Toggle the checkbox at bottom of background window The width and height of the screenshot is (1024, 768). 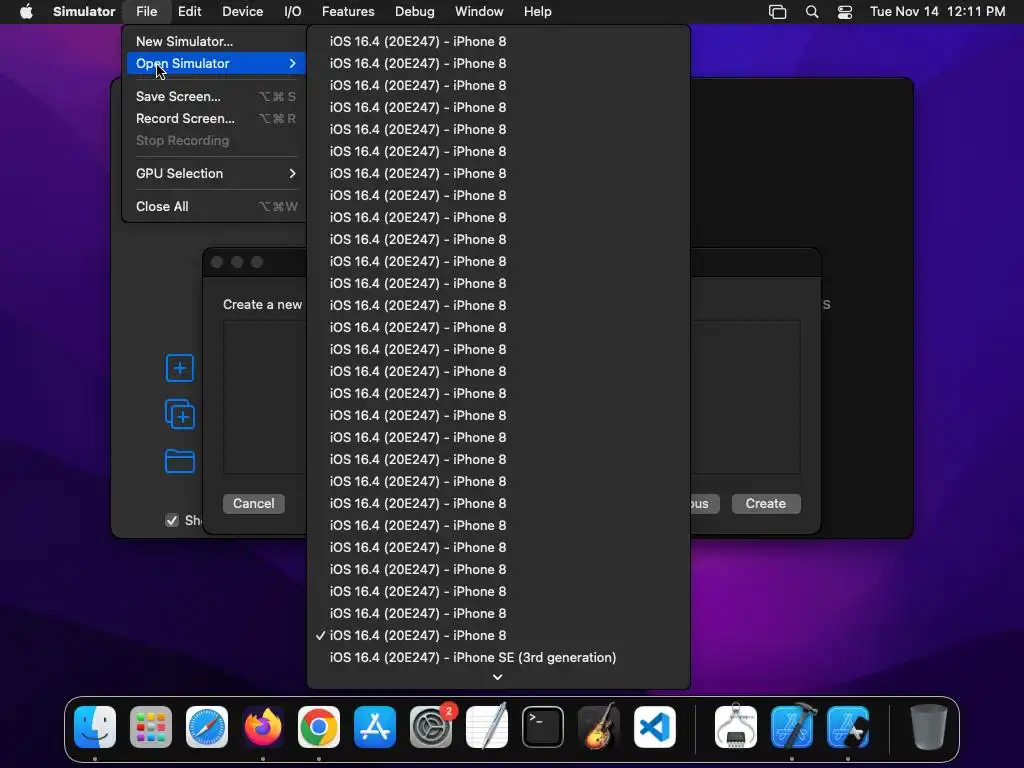tap(172, 520)
